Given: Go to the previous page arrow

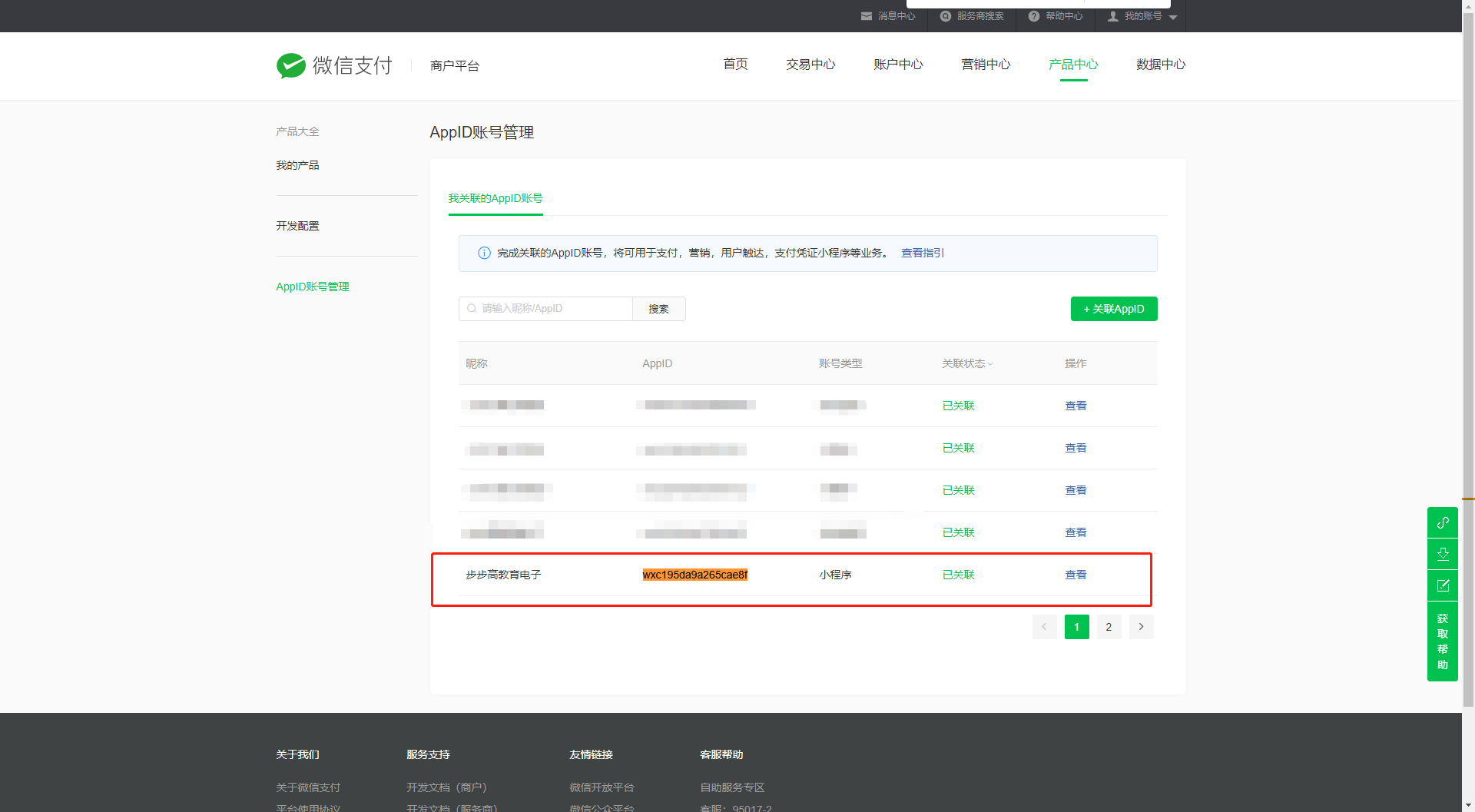Looking at the screenshot, I should pyautogui.click(x=1044, y=627).
